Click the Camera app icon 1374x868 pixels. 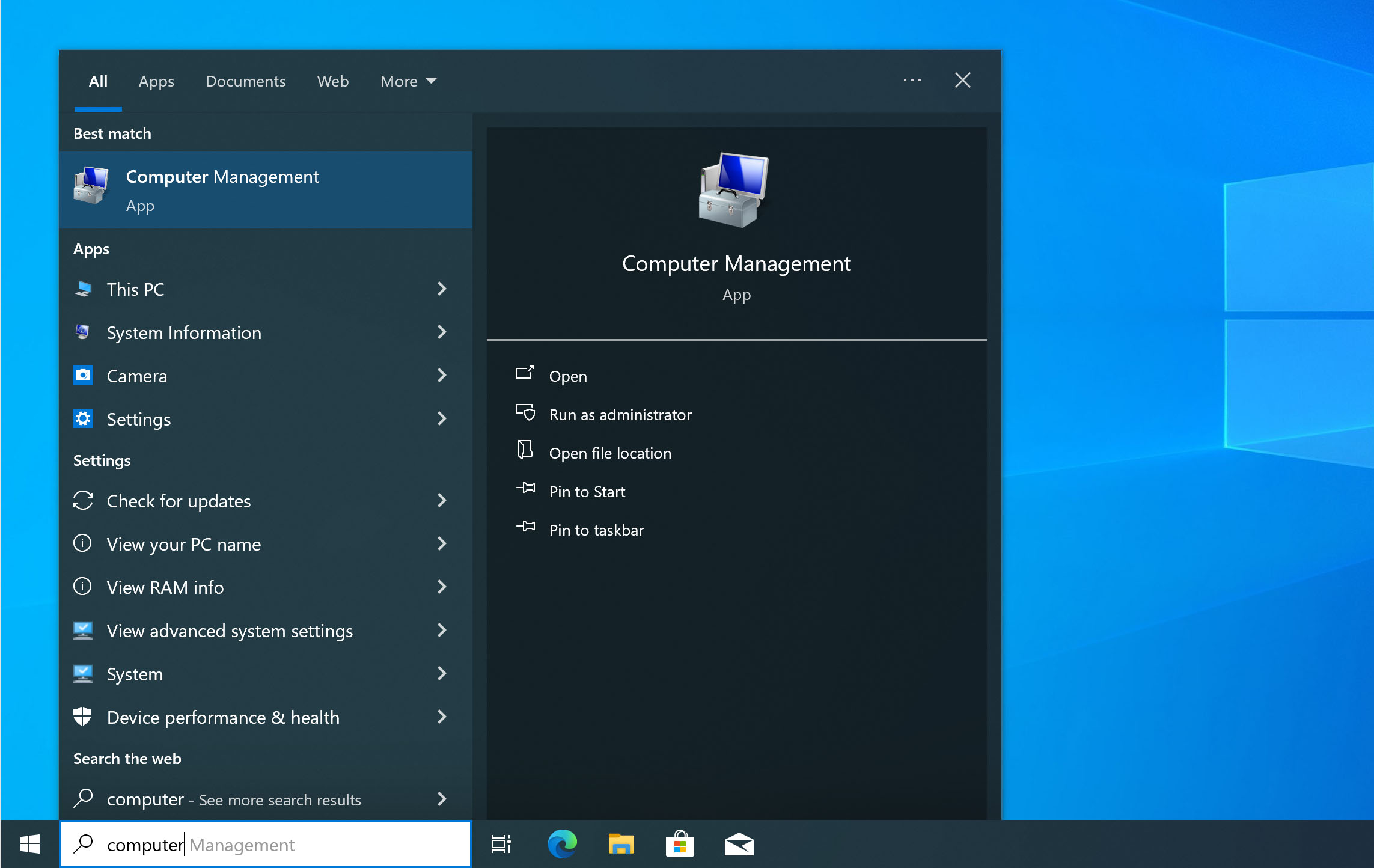pyautogui.click(x=83, y=375)
